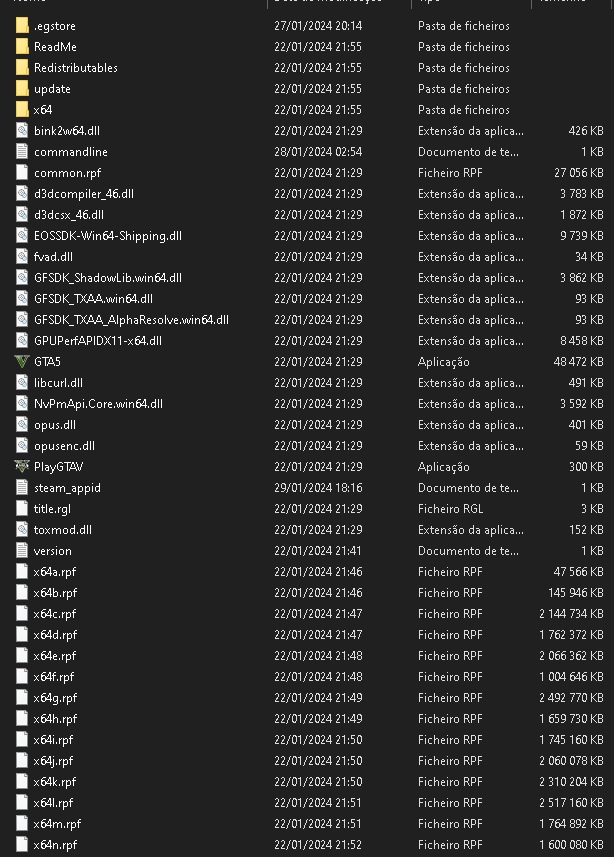Select the EOSSDK-Win64-Shipping.dll icon
This screenshot has height=857, width=614.
pyautogui.click(x=21, y=236)
